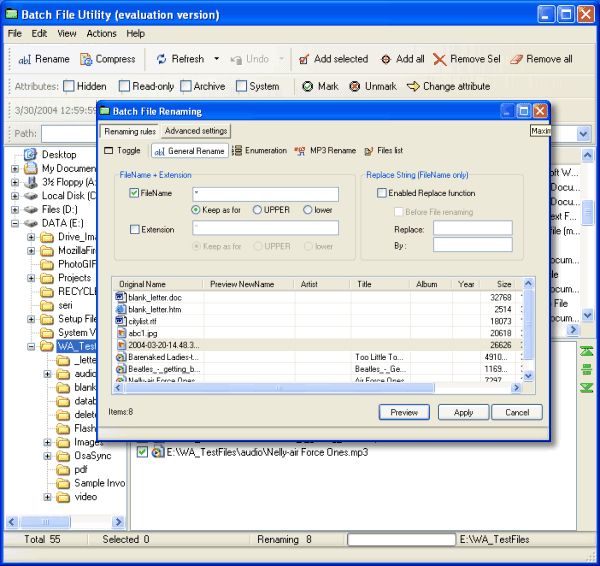Viewport: 600px width, 566px height.
Task: Expand the Projects folder in tree
Action: [31, 278]
